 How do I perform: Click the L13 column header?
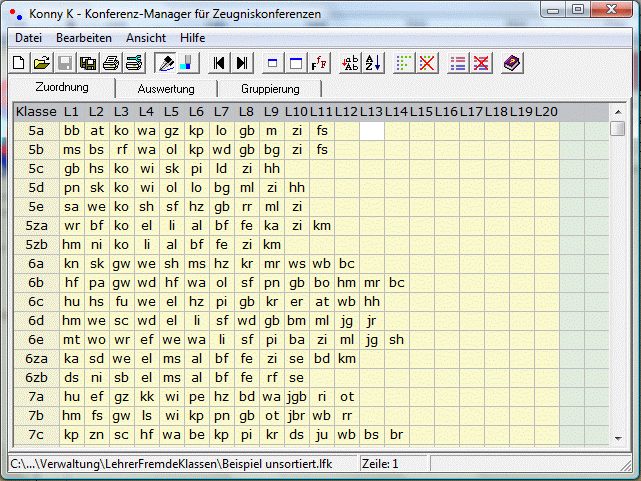(372, 111)
